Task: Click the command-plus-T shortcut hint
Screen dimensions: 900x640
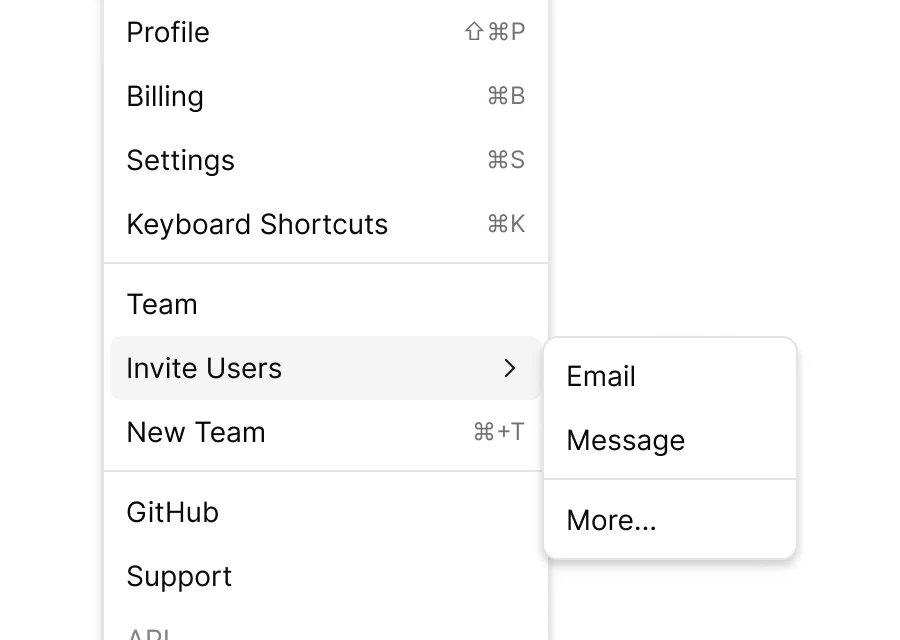Action: (498, 432)
